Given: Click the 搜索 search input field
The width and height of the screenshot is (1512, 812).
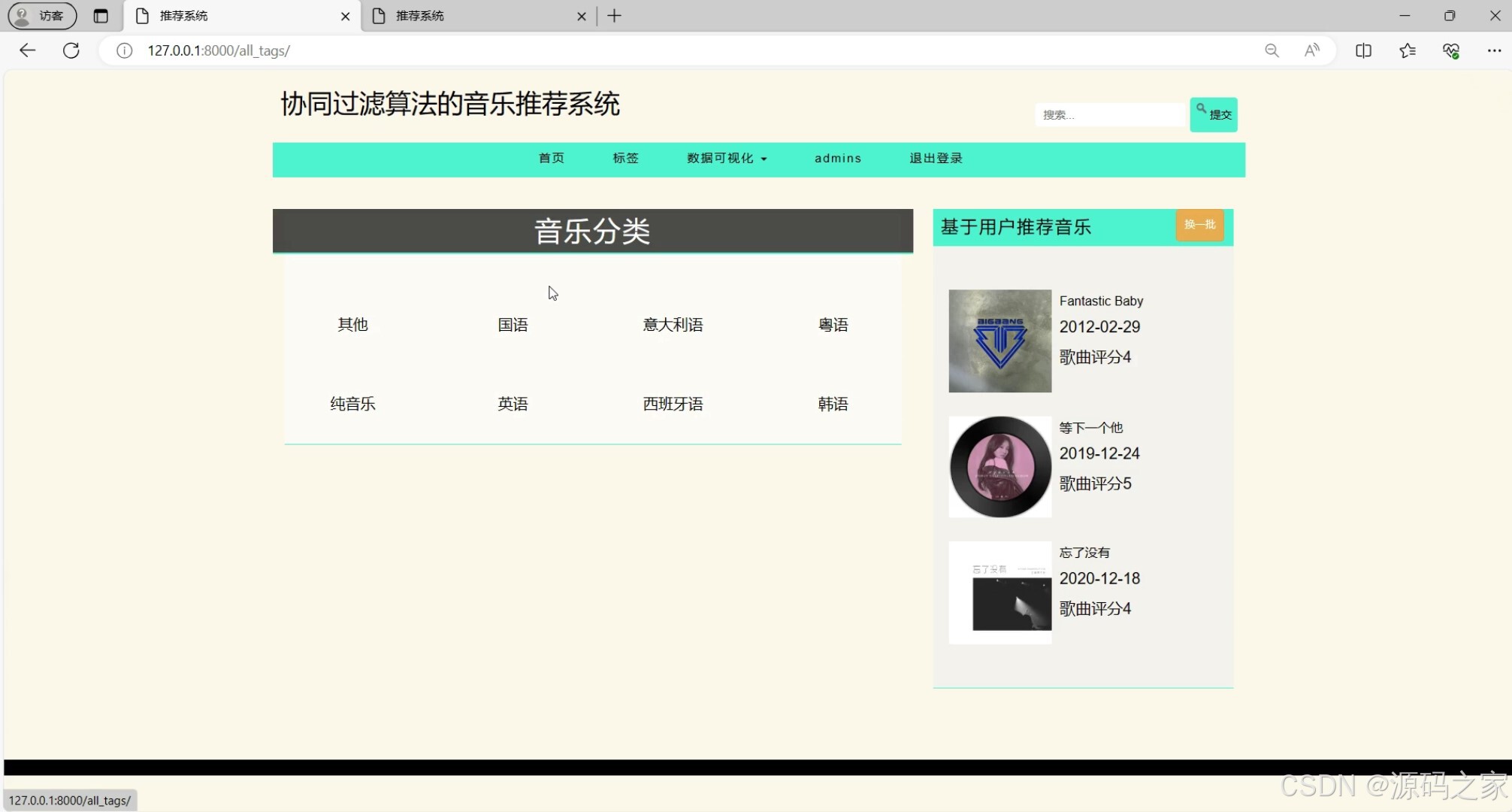Looking at the screenshot, I should [x=1110, y=114].
